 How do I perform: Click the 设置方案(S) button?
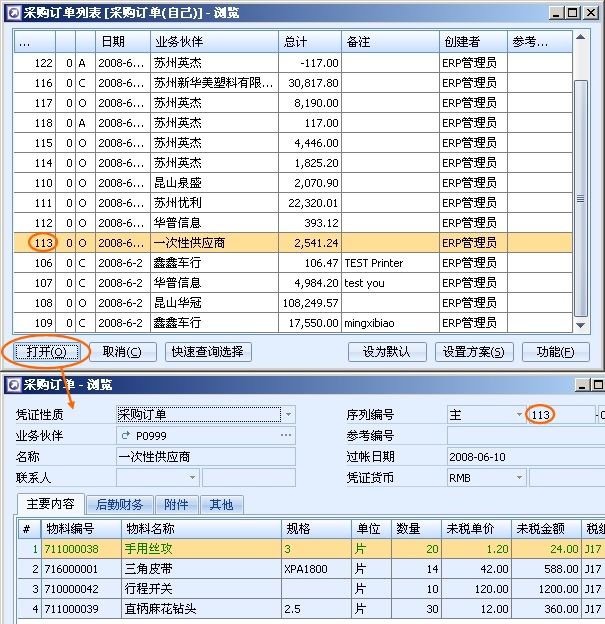474,352
